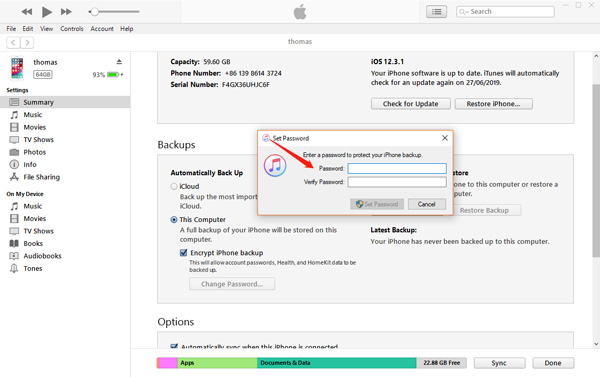Click the thomas iPhone device thumbnail
Viewport: 600px width, 377px height.
point(17,68)
